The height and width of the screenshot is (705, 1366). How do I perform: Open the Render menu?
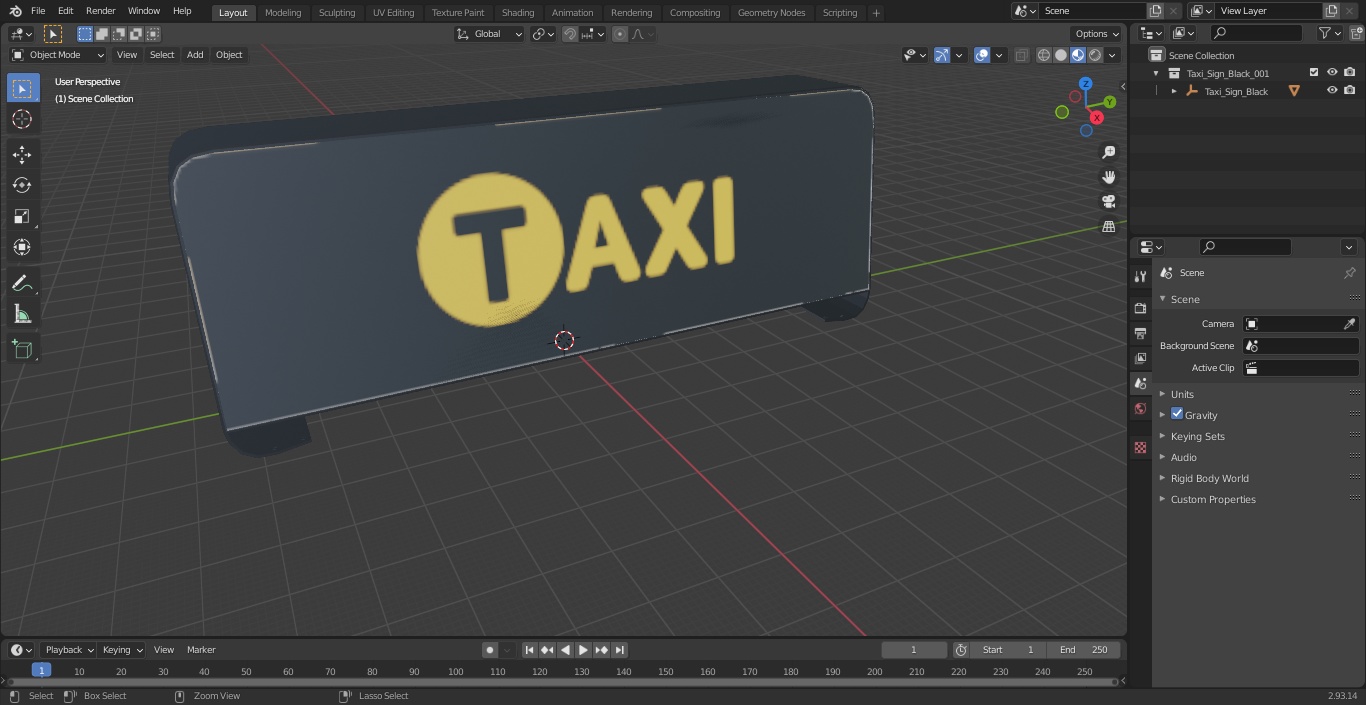pyautogui.click(x=100, y=11)
